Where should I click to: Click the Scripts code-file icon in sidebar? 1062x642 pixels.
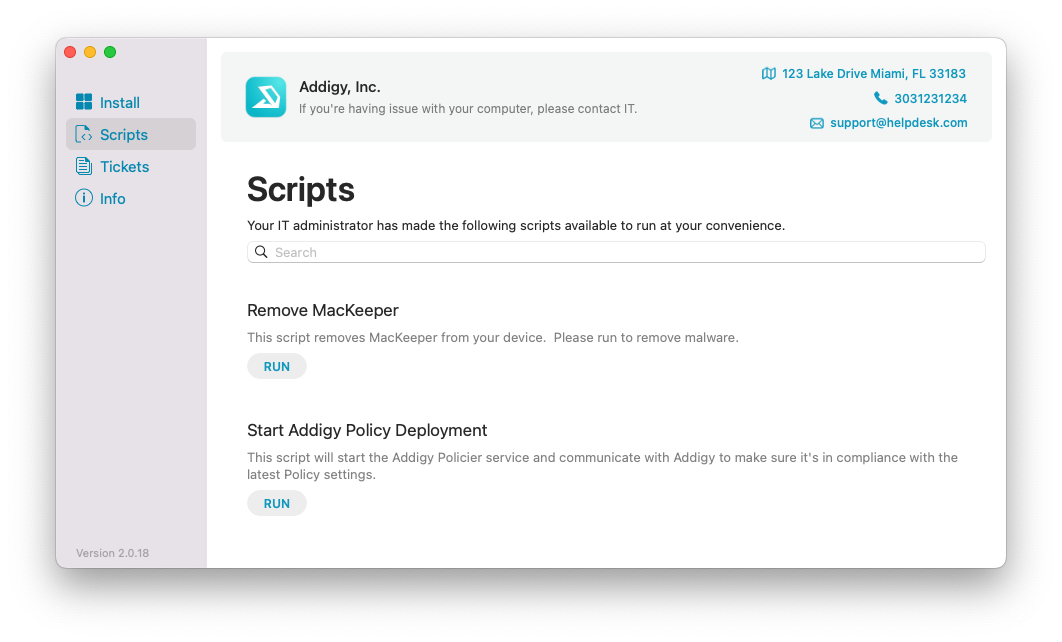tap(84, 134)
